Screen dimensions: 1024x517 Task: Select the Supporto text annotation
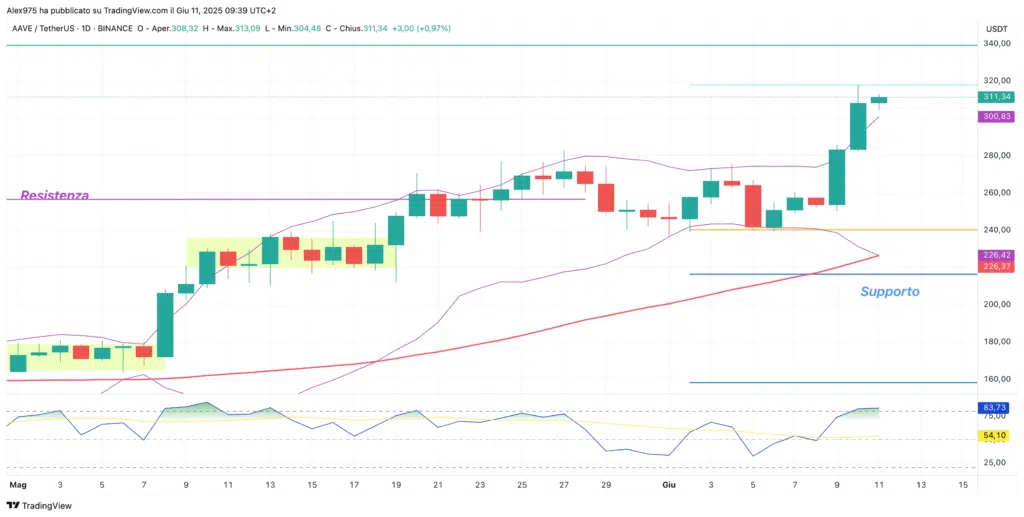pos(889,291)
